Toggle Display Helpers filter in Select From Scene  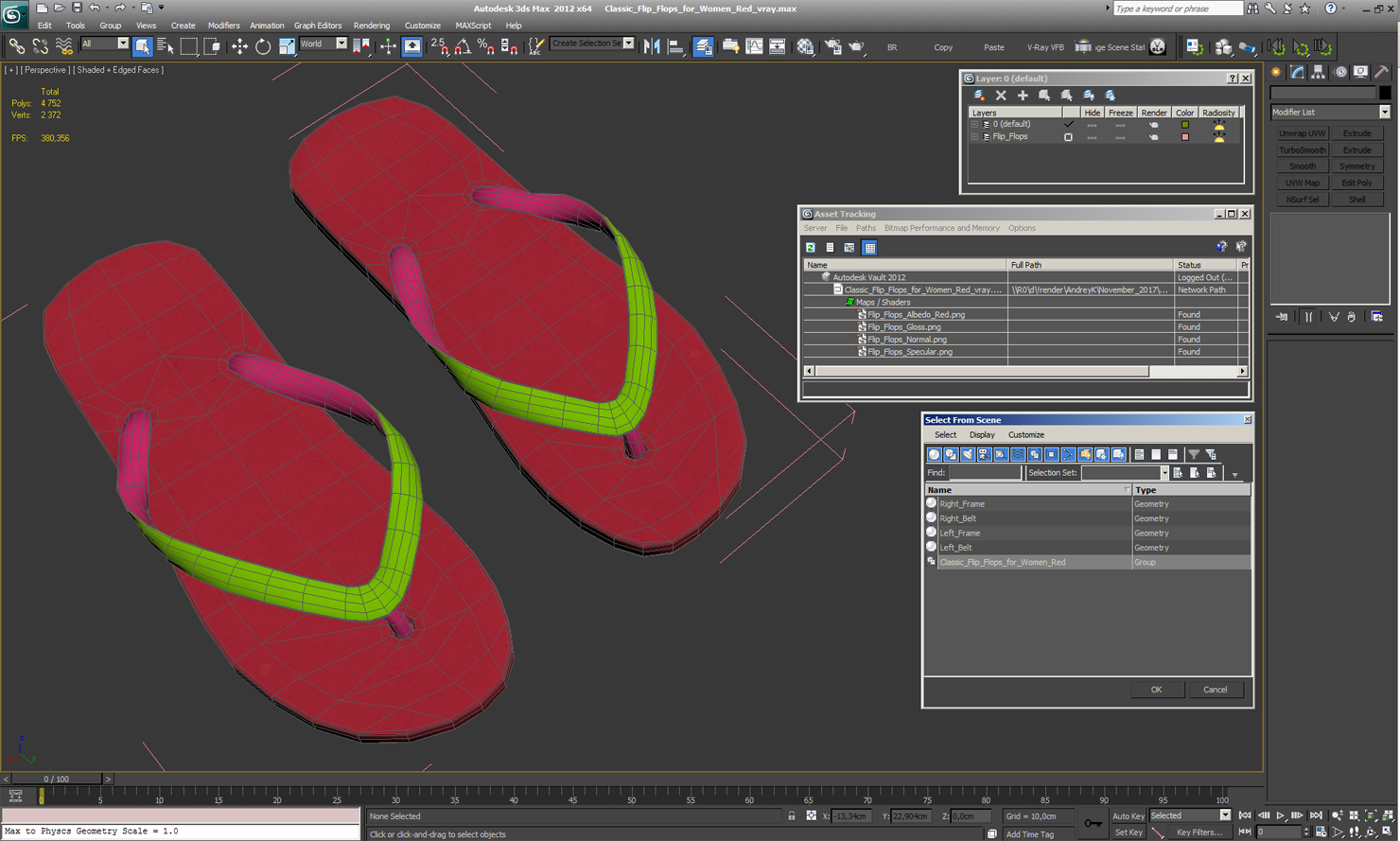click(1001, 454)
